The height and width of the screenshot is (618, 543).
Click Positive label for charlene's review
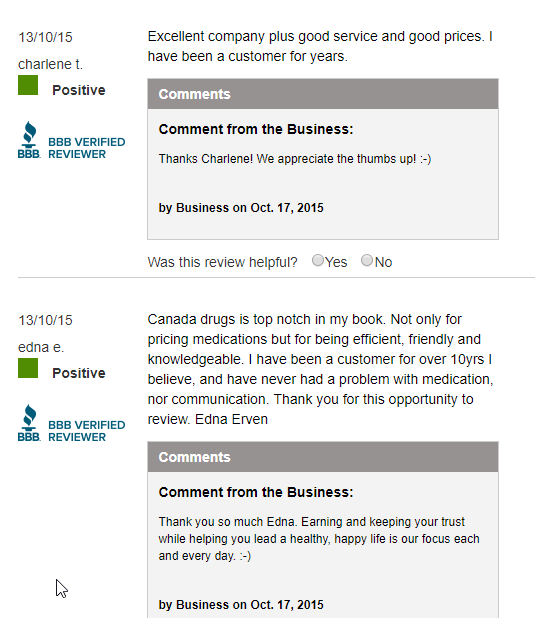79,90
